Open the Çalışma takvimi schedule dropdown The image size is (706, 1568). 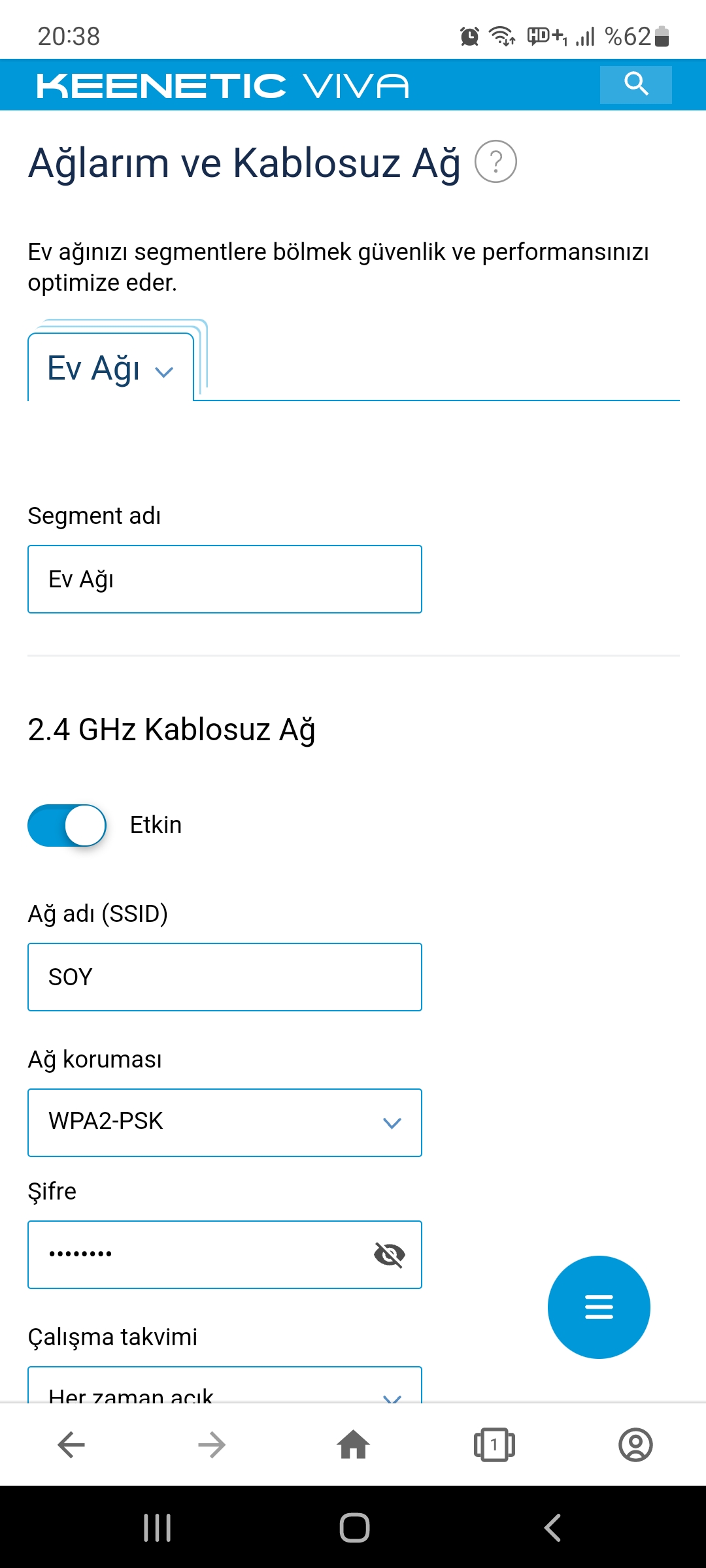click(x=225, y=1385)
